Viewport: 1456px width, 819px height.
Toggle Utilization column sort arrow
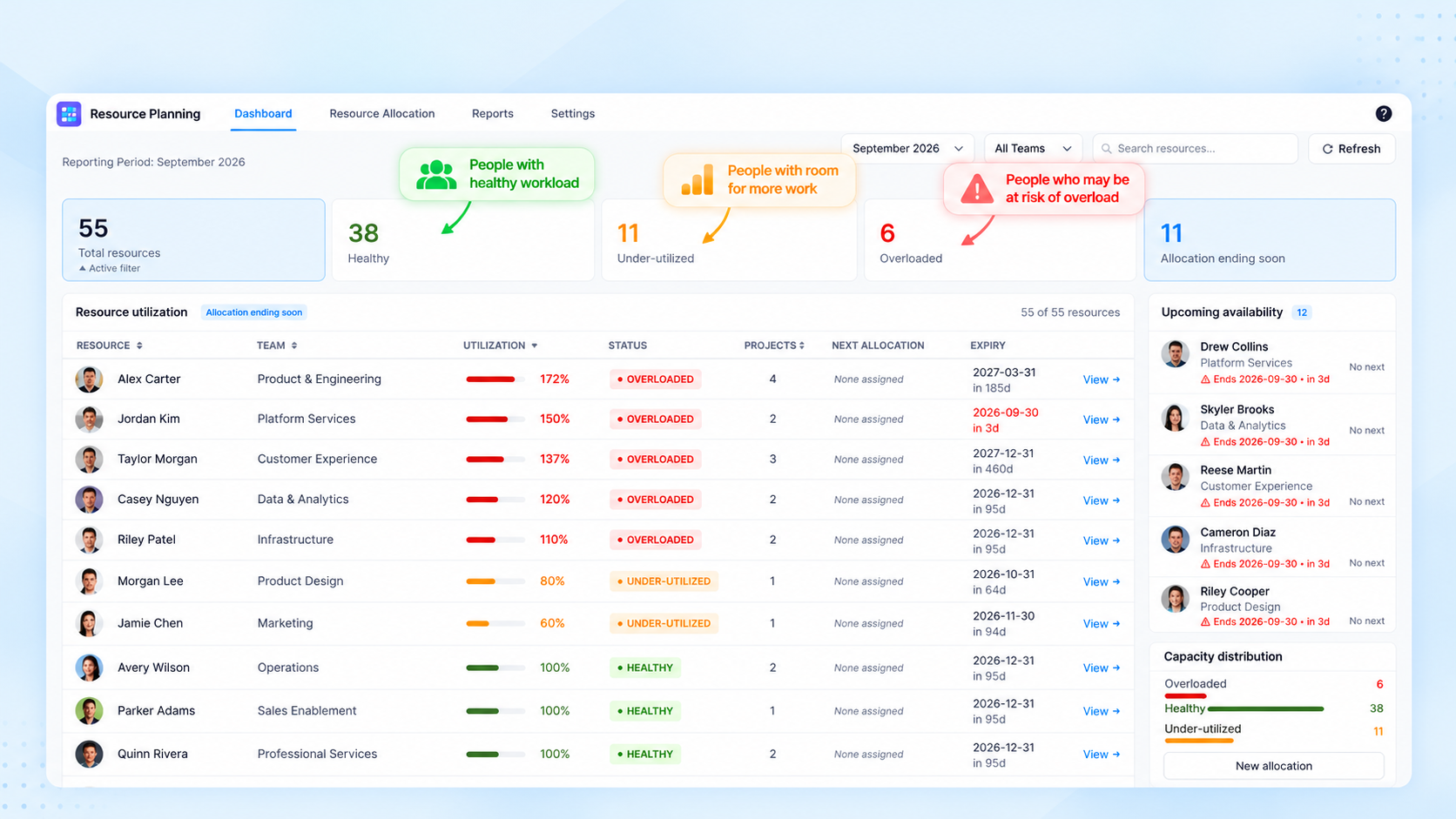click(x=535, y=346)
